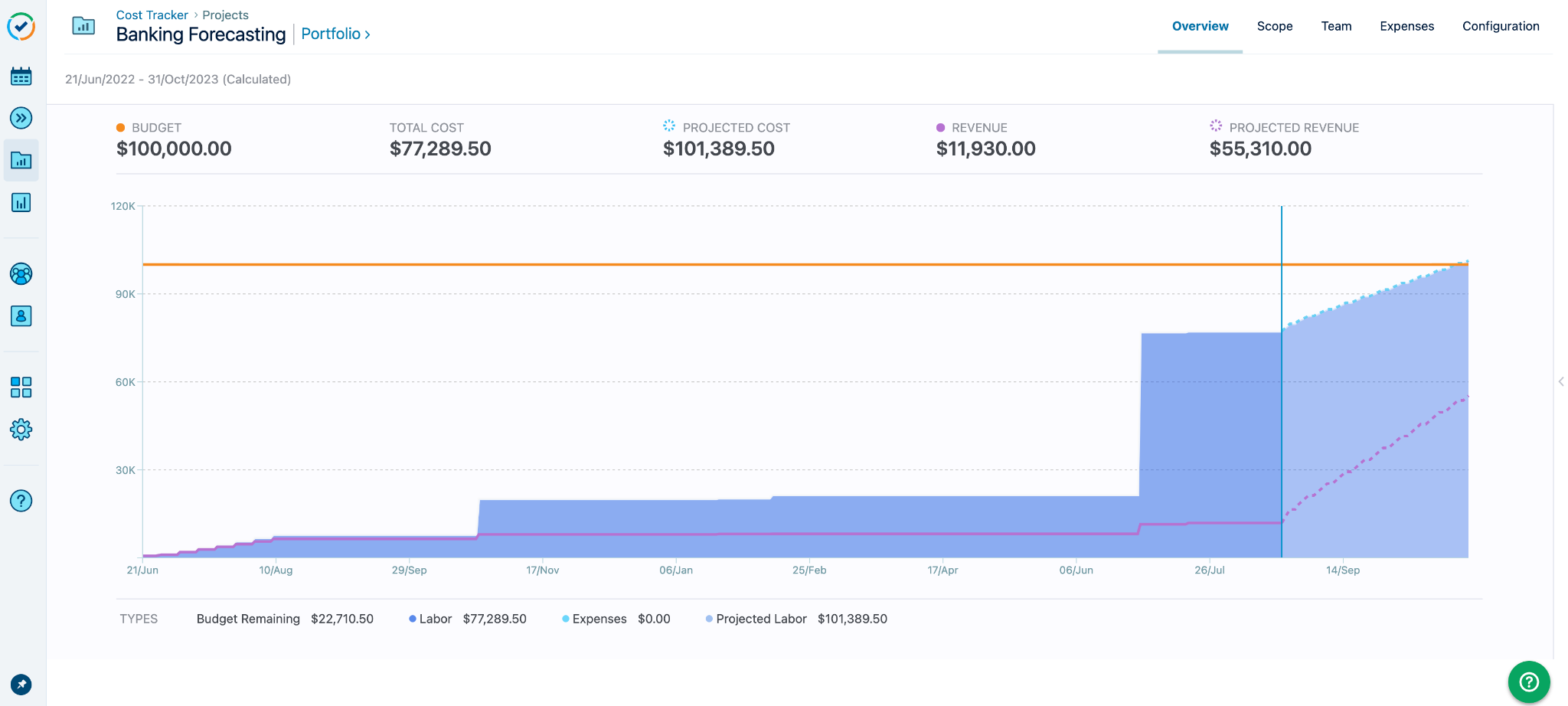The width and height of the screenshot is (1568, 706).
Task: Open the Cost Tracker breadcrumb link
Action: 152,15
